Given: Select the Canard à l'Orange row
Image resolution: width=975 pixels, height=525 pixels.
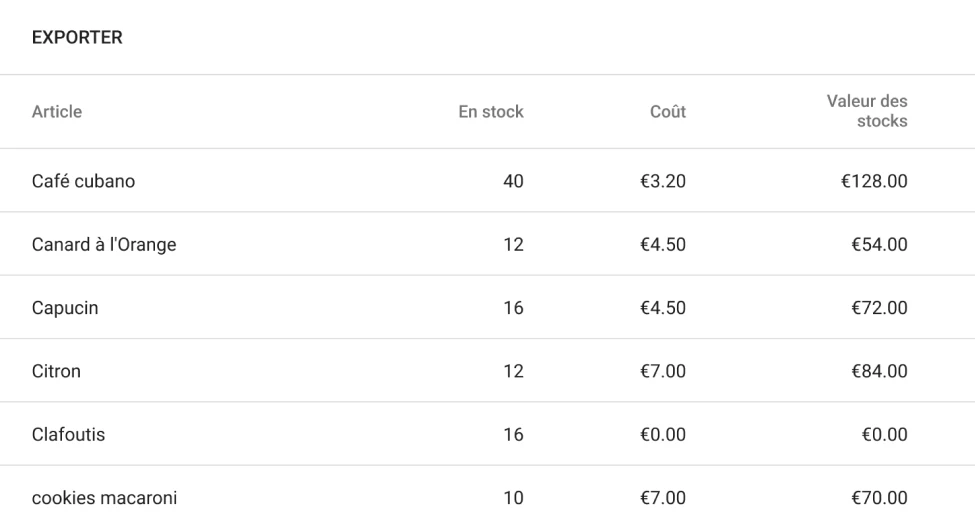Looking at the screenshot, I should pos(104,244).
